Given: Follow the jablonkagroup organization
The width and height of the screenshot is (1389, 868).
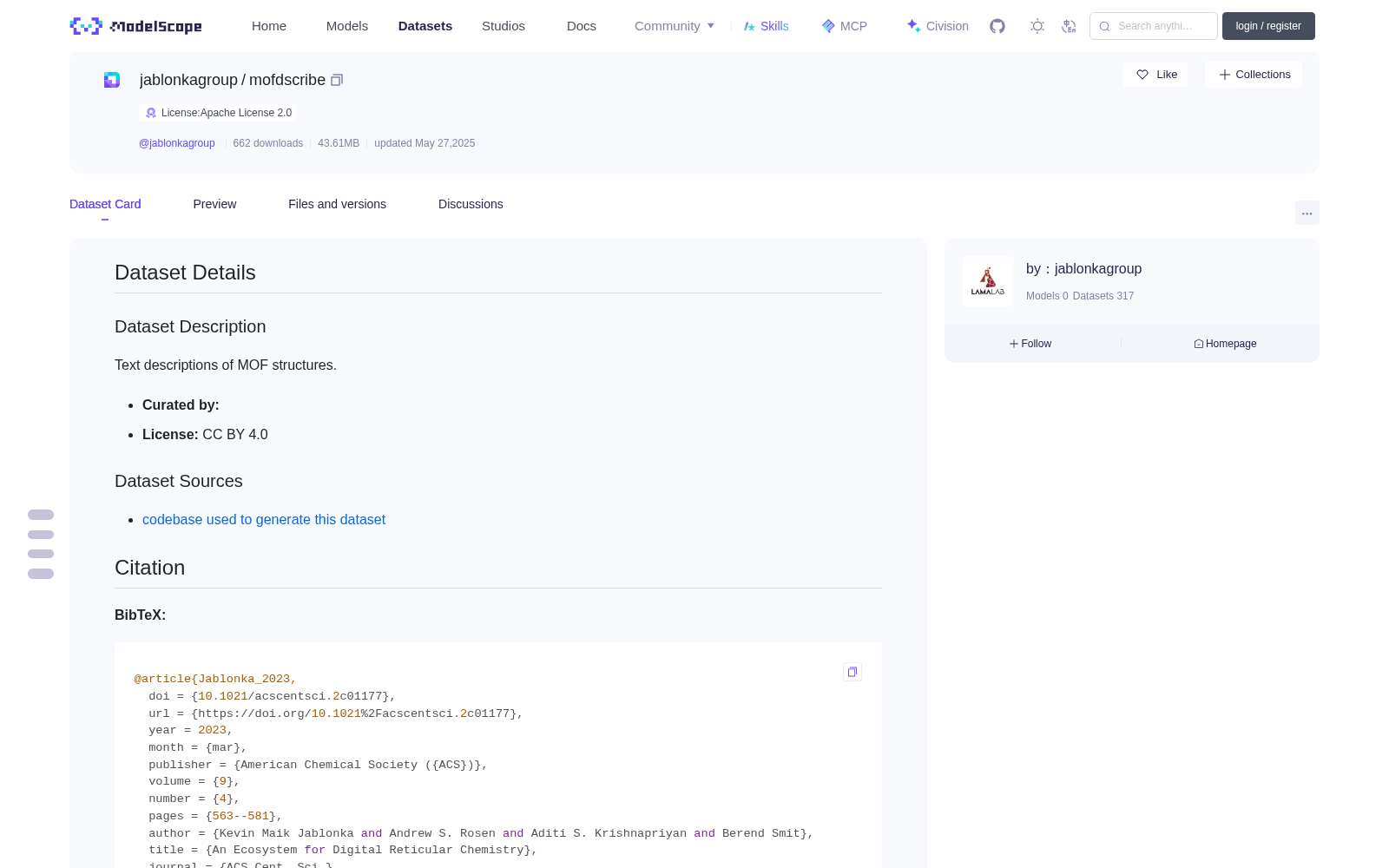Looking at the screenshot, I should 1030,344.
